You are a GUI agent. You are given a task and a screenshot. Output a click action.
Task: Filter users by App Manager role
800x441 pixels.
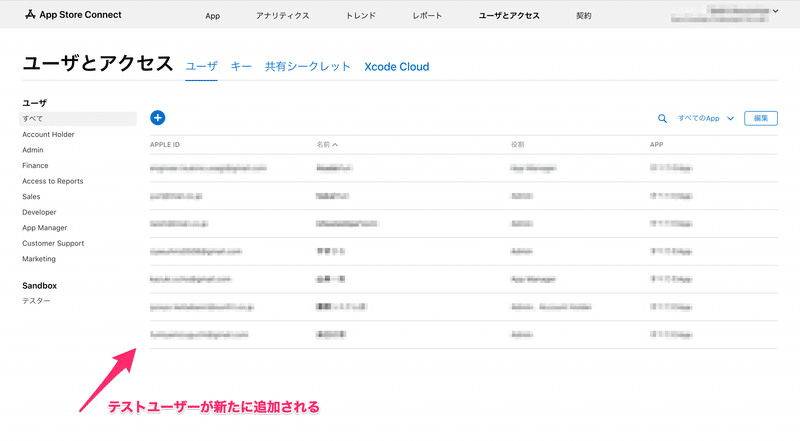coord(44,228)
